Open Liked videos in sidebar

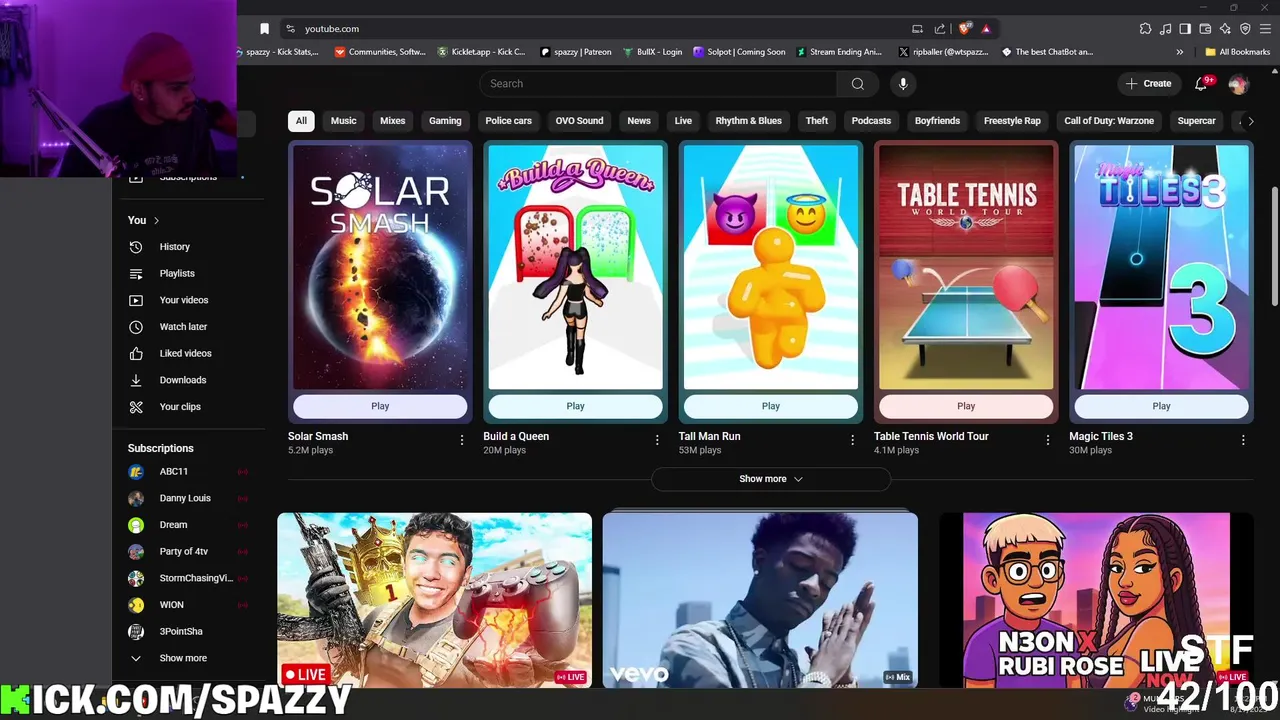185,353
